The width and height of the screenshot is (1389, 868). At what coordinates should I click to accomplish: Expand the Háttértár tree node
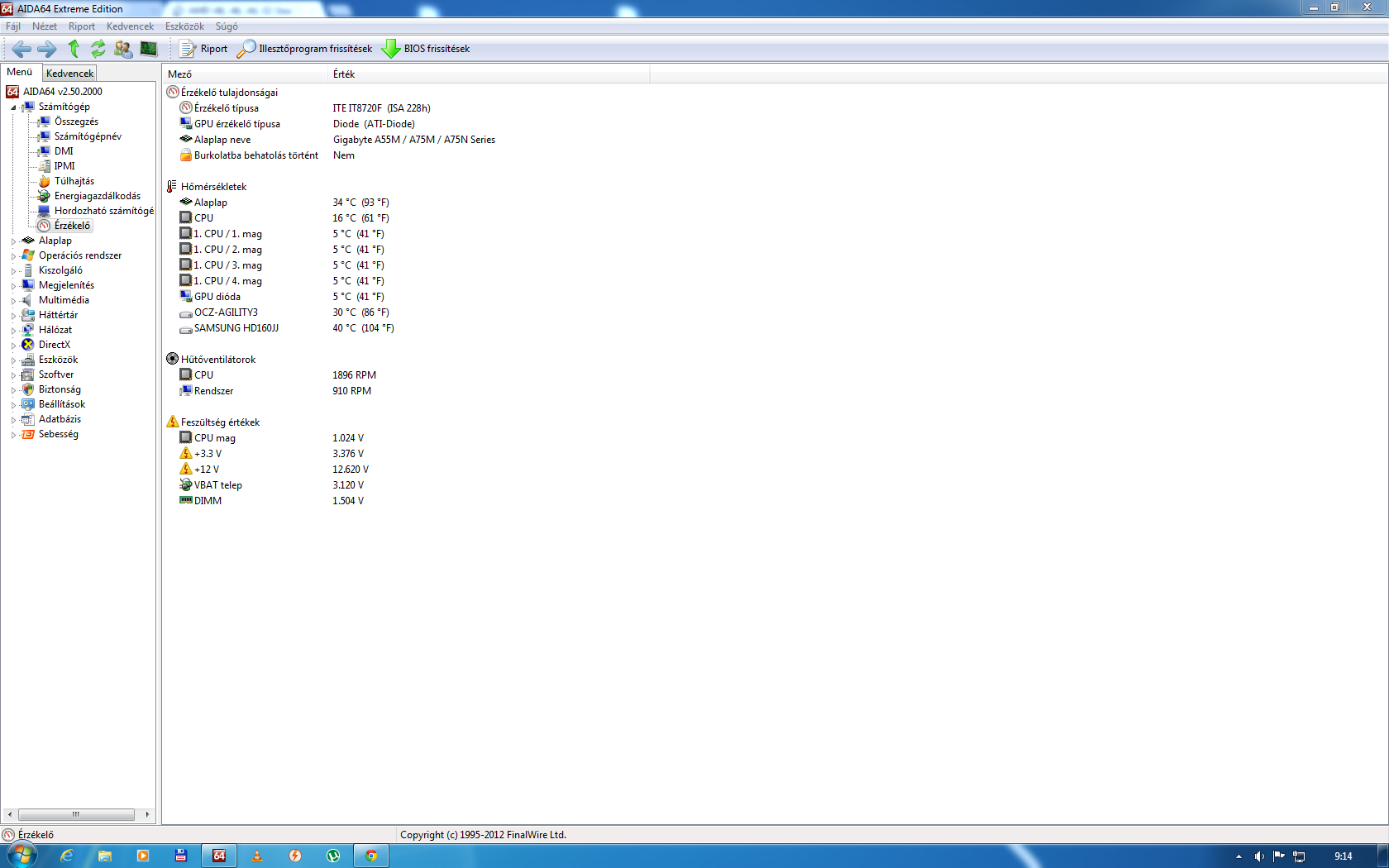(13, 316)
